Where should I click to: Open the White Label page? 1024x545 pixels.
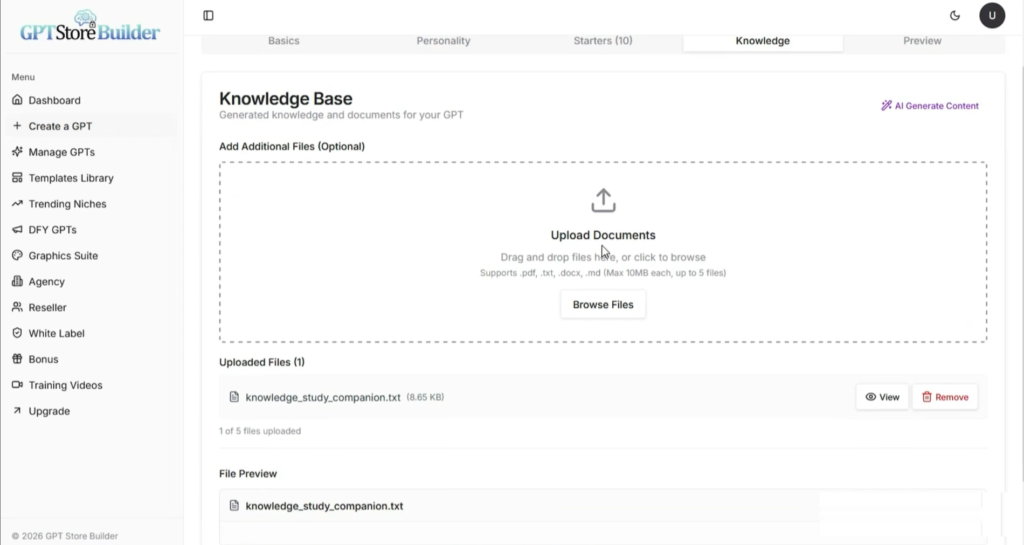point(56,333)
